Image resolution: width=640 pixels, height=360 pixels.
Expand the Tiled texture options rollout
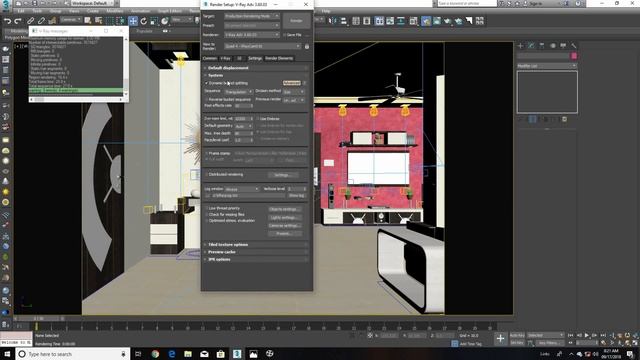pyautogui.click(x=256, y=244)
